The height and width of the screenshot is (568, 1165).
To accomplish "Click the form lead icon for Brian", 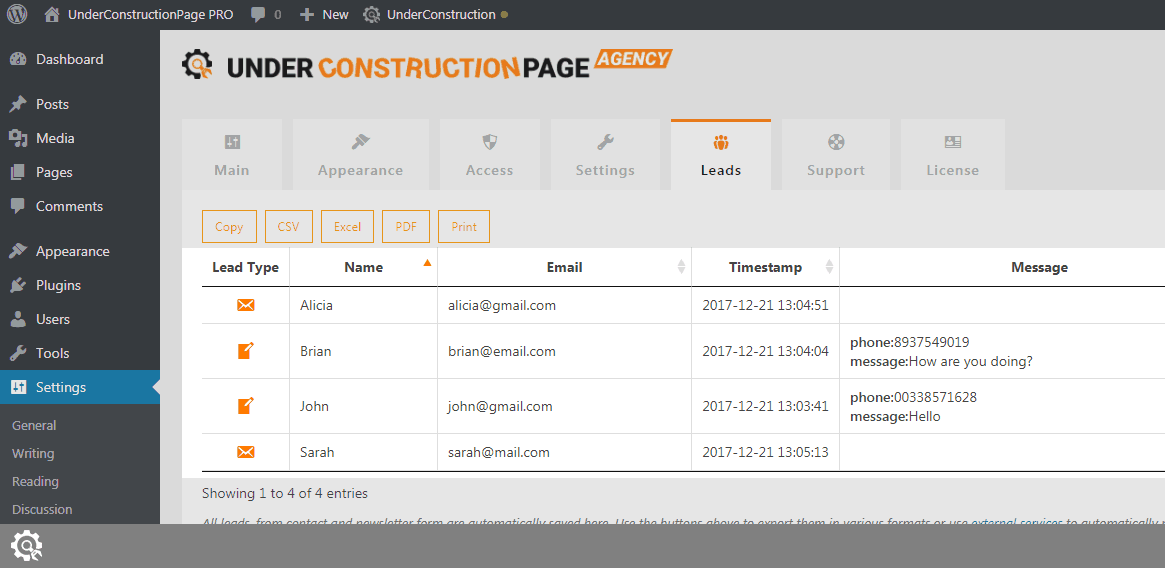I will (x=246, y=351).
